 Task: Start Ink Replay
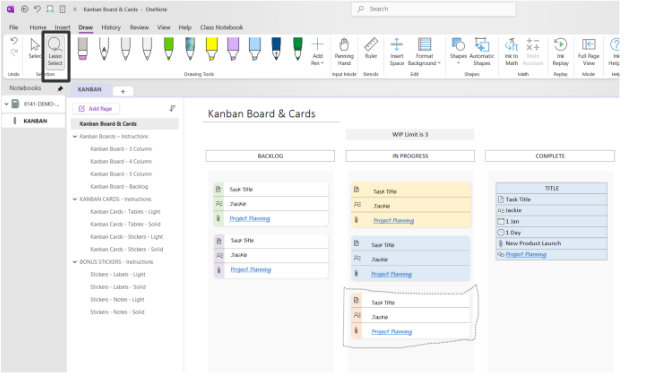tap(560, 52)
